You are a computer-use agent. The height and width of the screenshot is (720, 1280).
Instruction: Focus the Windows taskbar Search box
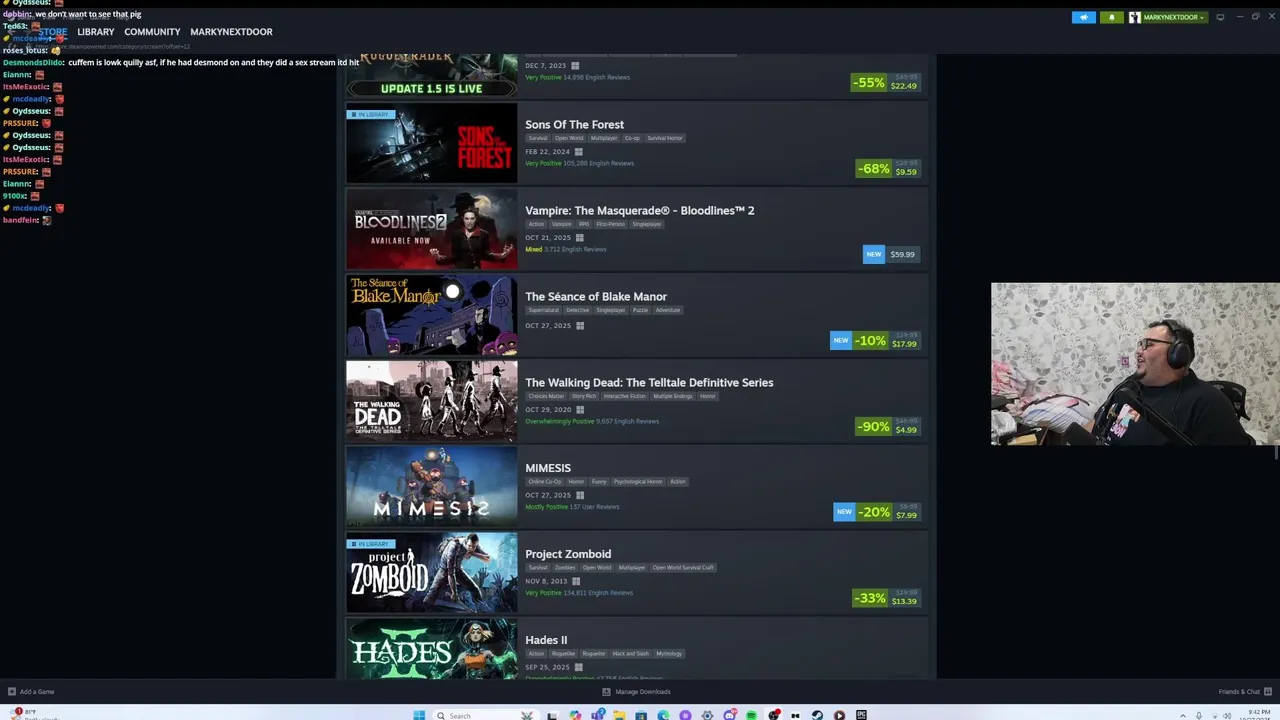click(x=486, y=715)
